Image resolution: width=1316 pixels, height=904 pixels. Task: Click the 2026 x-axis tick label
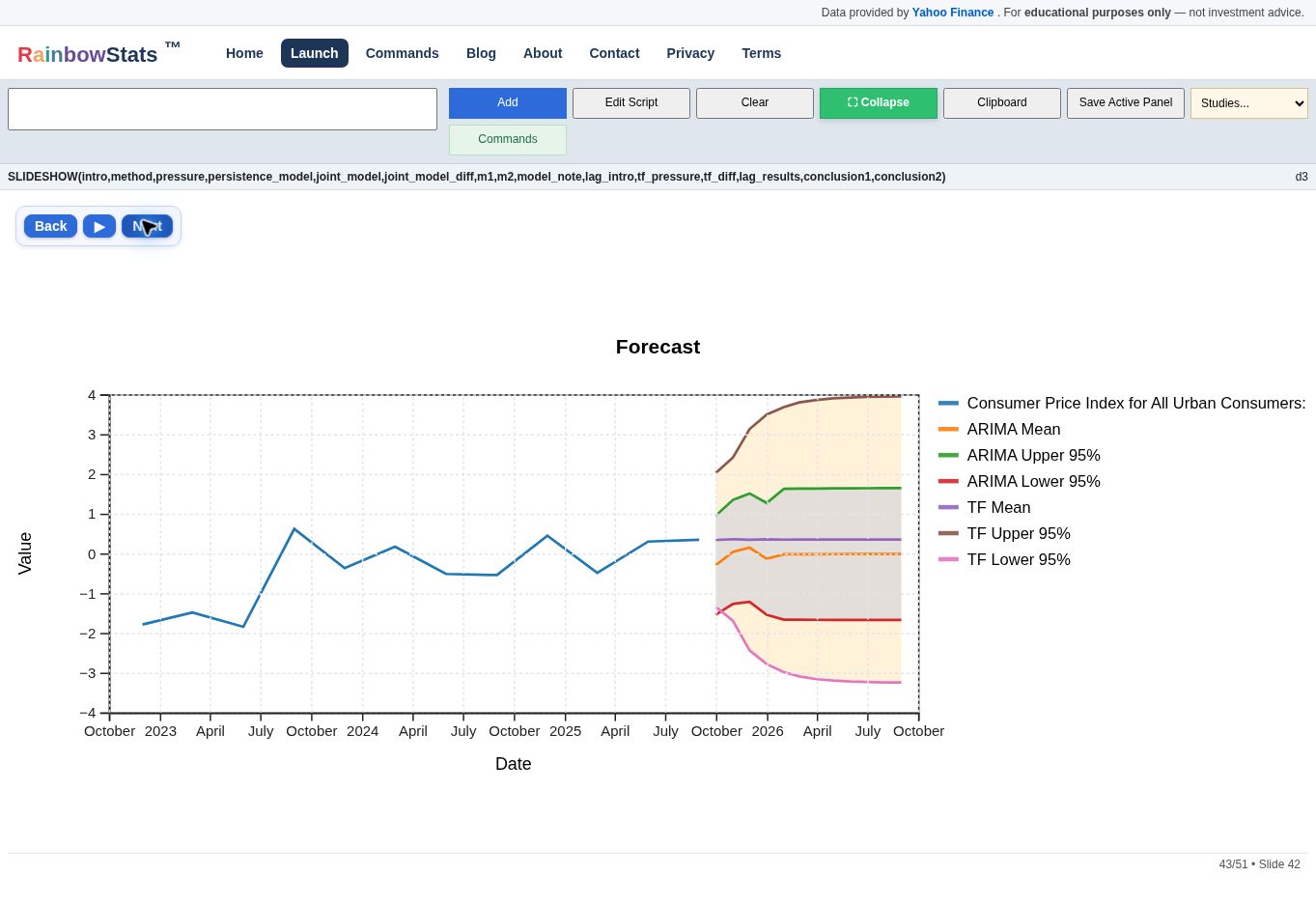768,731
